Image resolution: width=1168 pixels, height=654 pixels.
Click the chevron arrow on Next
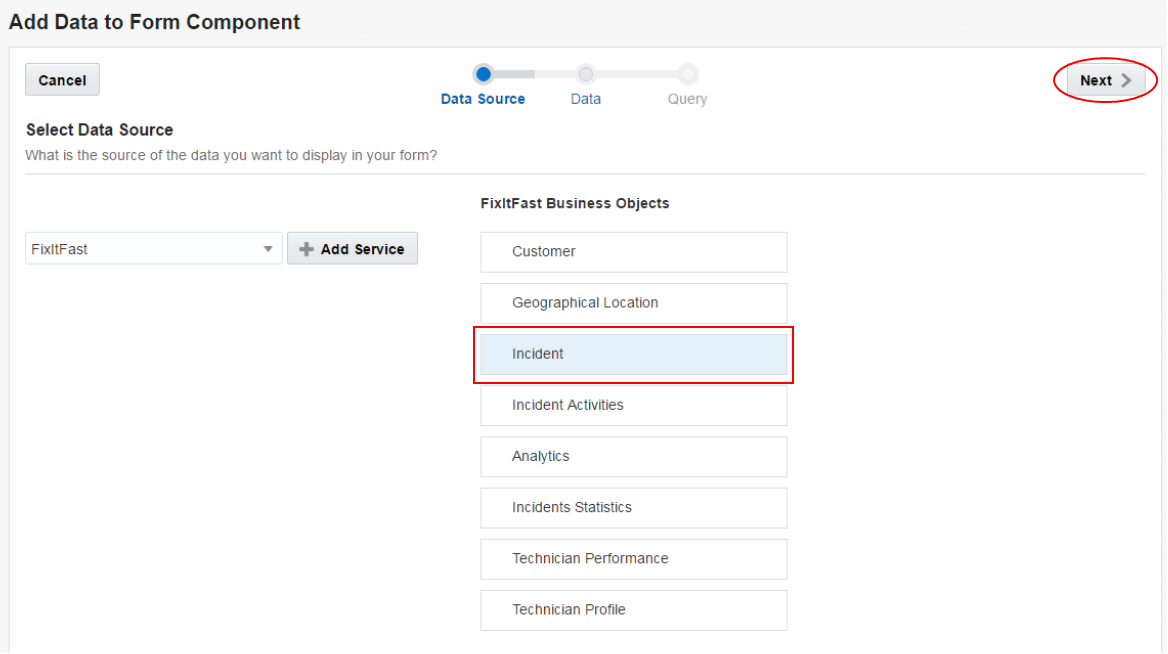point(1126,81)
